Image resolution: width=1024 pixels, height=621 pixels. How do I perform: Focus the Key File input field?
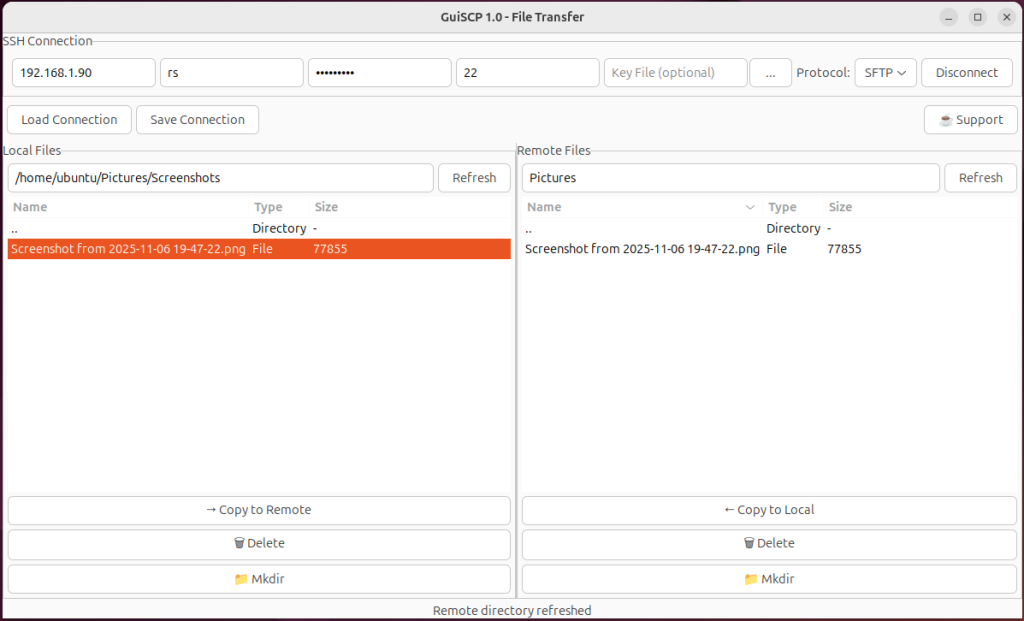[x=675, y=73]
